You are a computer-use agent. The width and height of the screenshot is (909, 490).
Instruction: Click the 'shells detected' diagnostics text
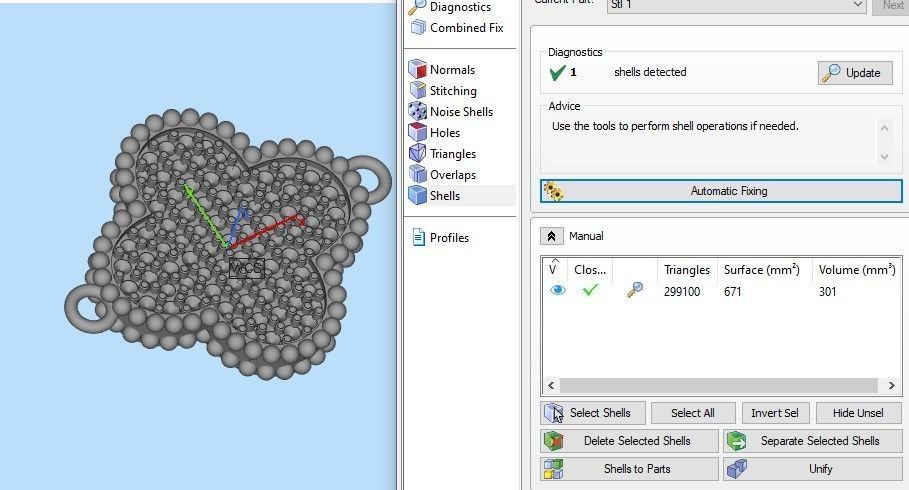pyautogui.click(x=650, y=72)
